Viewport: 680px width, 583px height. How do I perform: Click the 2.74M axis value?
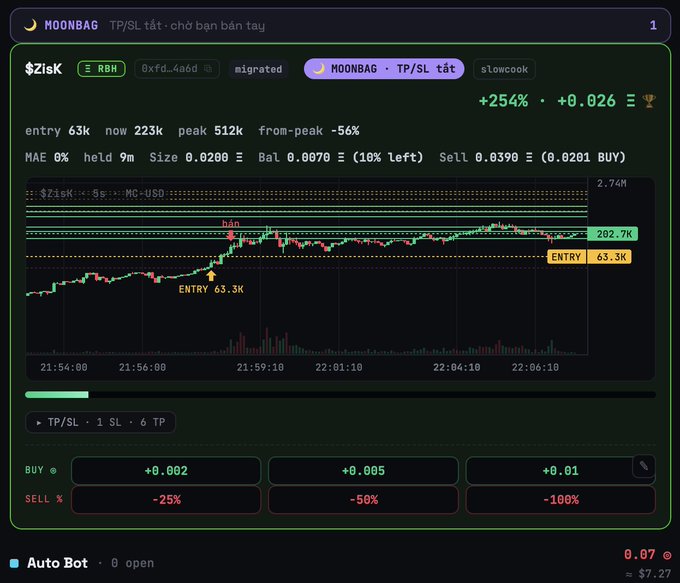[611, 183]
